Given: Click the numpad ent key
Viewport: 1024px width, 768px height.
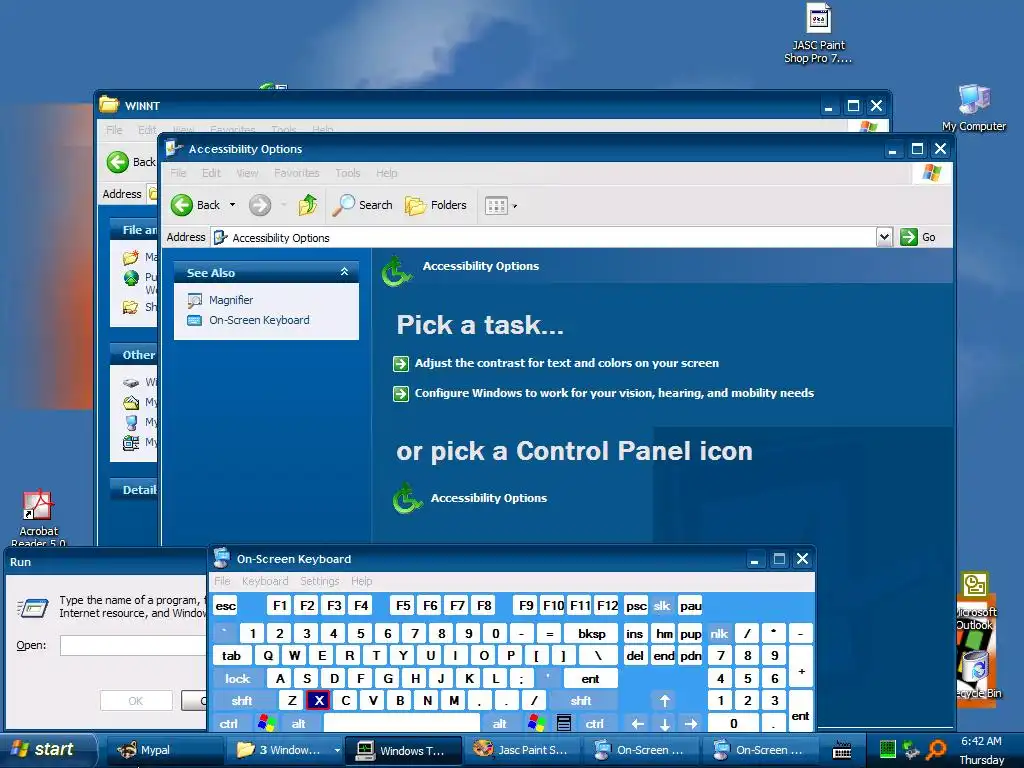Looking at the screenshot, I should click(x=800, y=712).
